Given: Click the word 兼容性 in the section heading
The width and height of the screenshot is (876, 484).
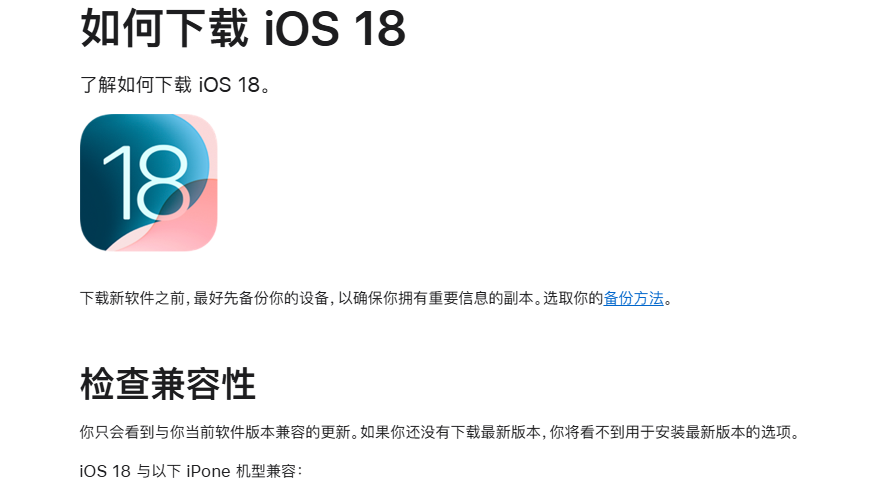Looking at the screenshot, I should tap(203, 384).
